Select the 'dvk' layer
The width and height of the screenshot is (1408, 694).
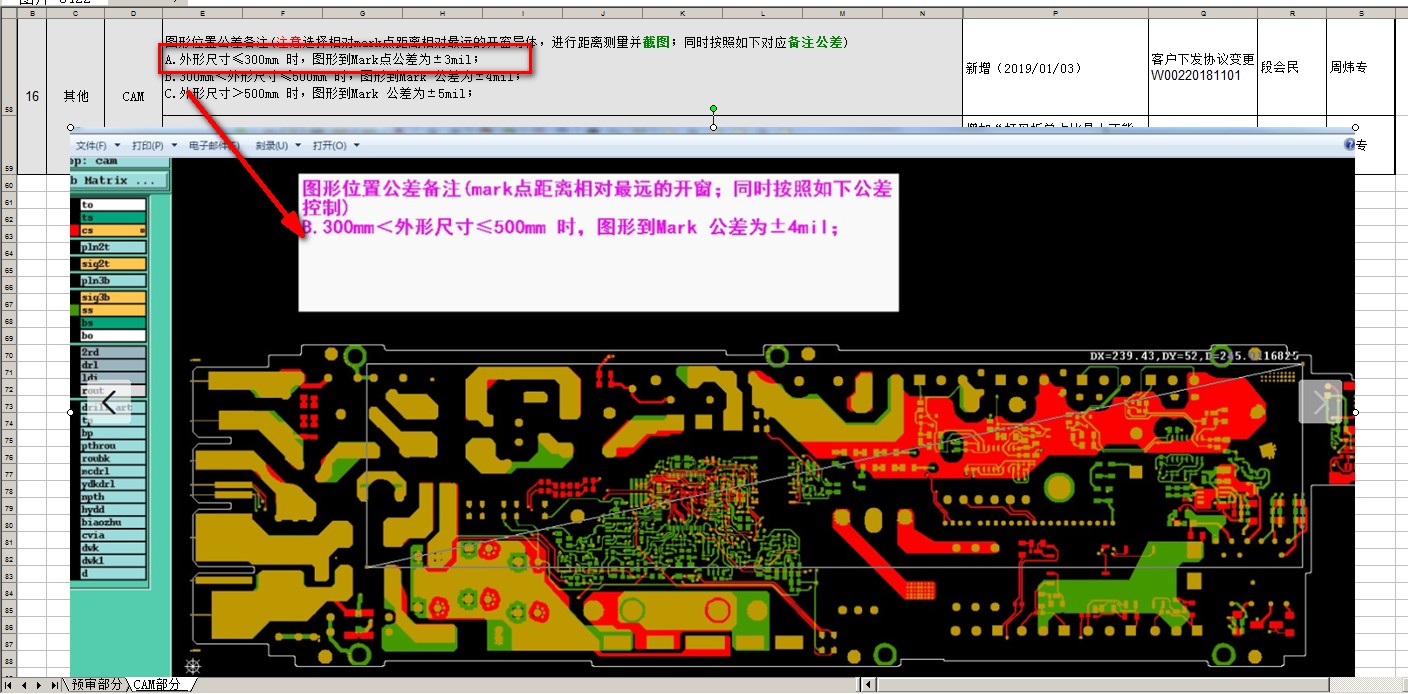pyautogui.click(x=113, y=548)
